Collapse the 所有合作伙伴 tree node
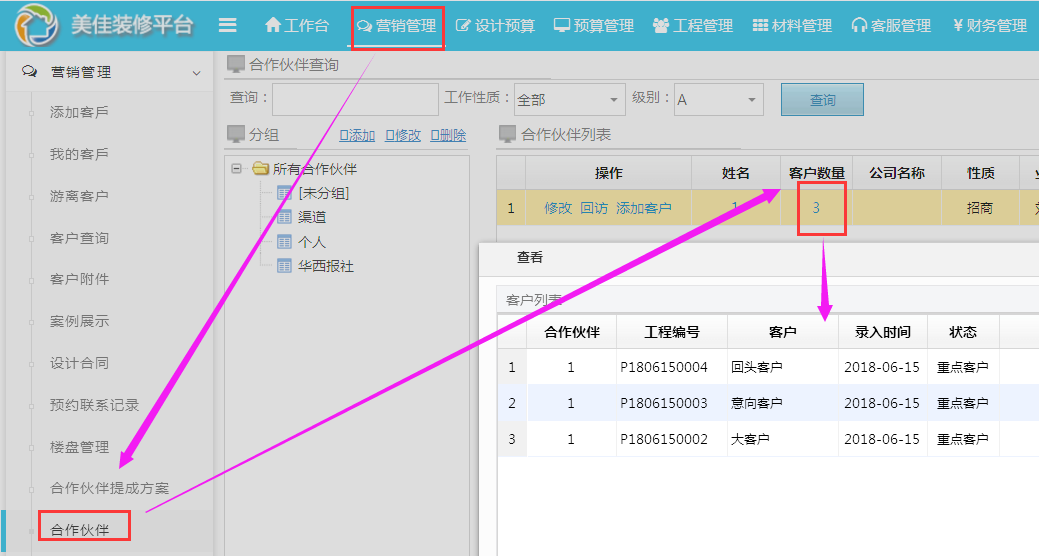Image resolution: width=1039 pixels, height=556 pixels. (x=237, y=169)
